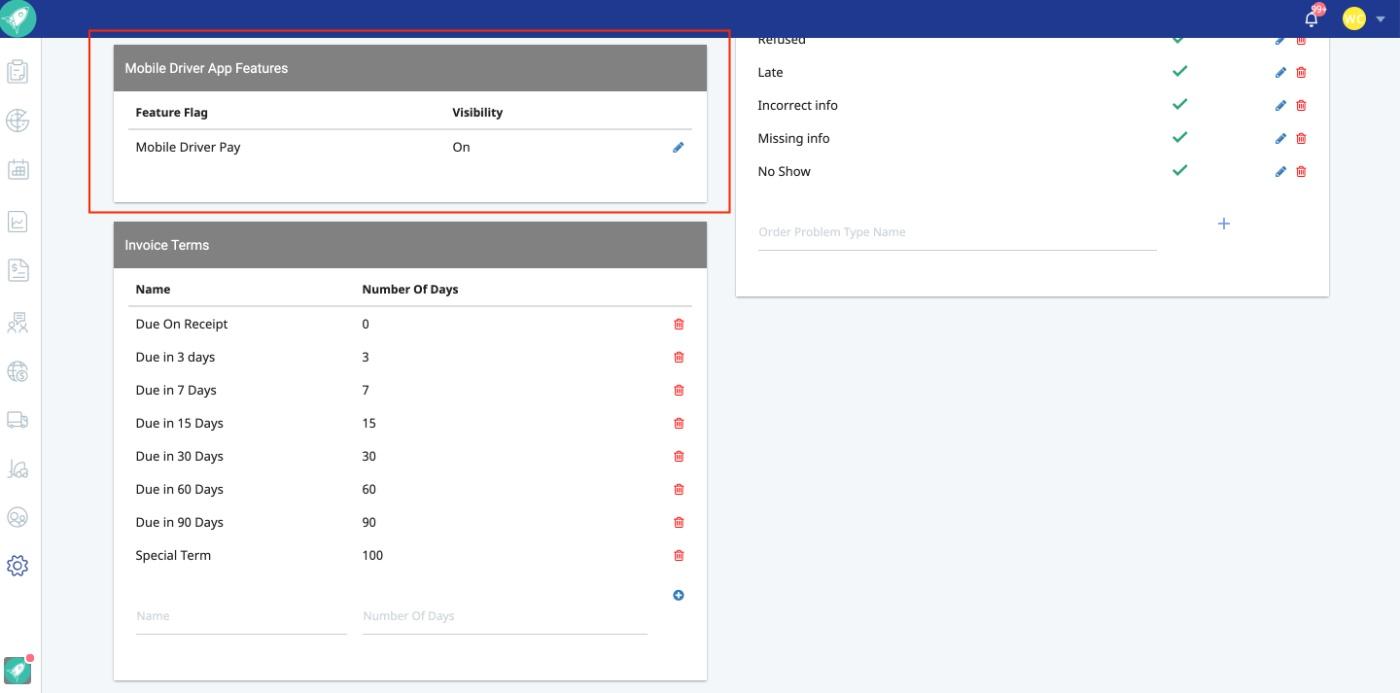Delete the Due in 7 Days term

(x=679, y=390)
